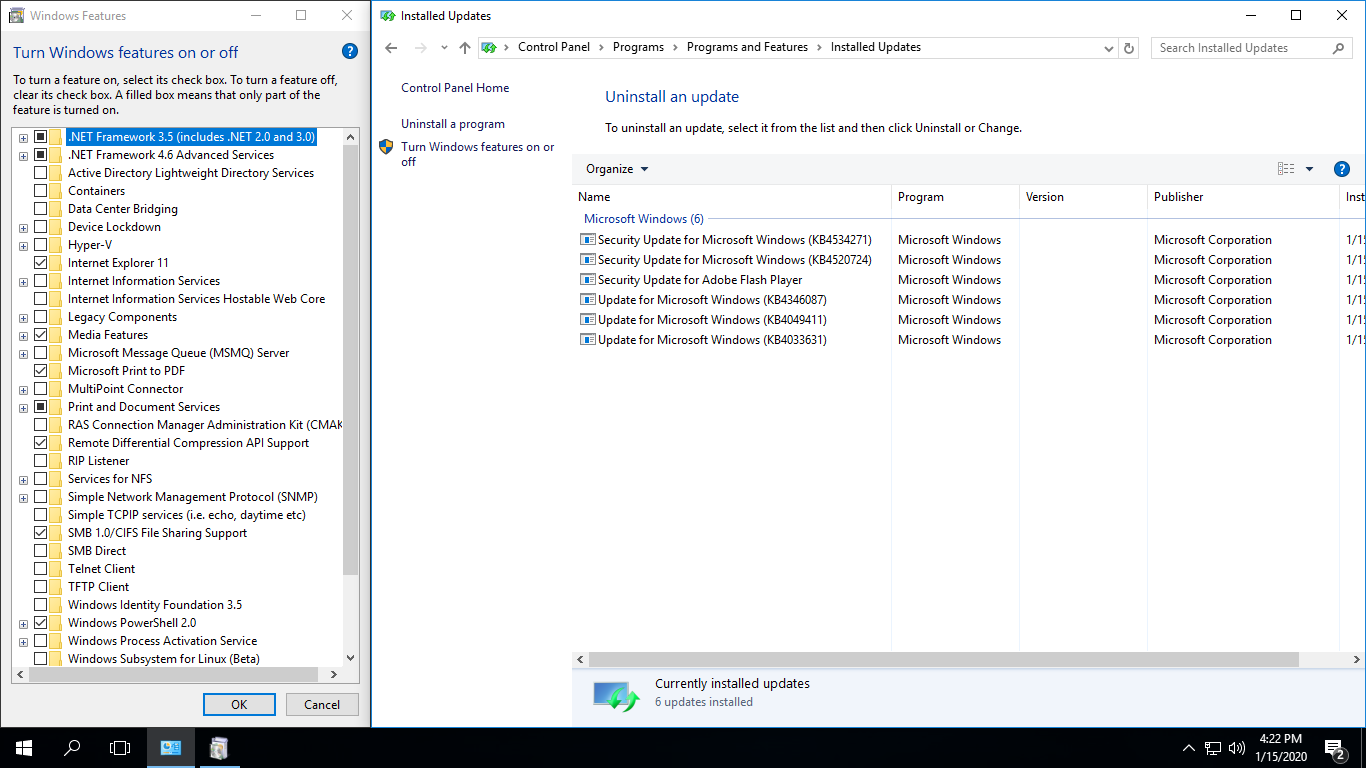Viewport: 1366px width, 768px height.
Task: Open Task View on the taskbar
Action: [x=120, y=748]
